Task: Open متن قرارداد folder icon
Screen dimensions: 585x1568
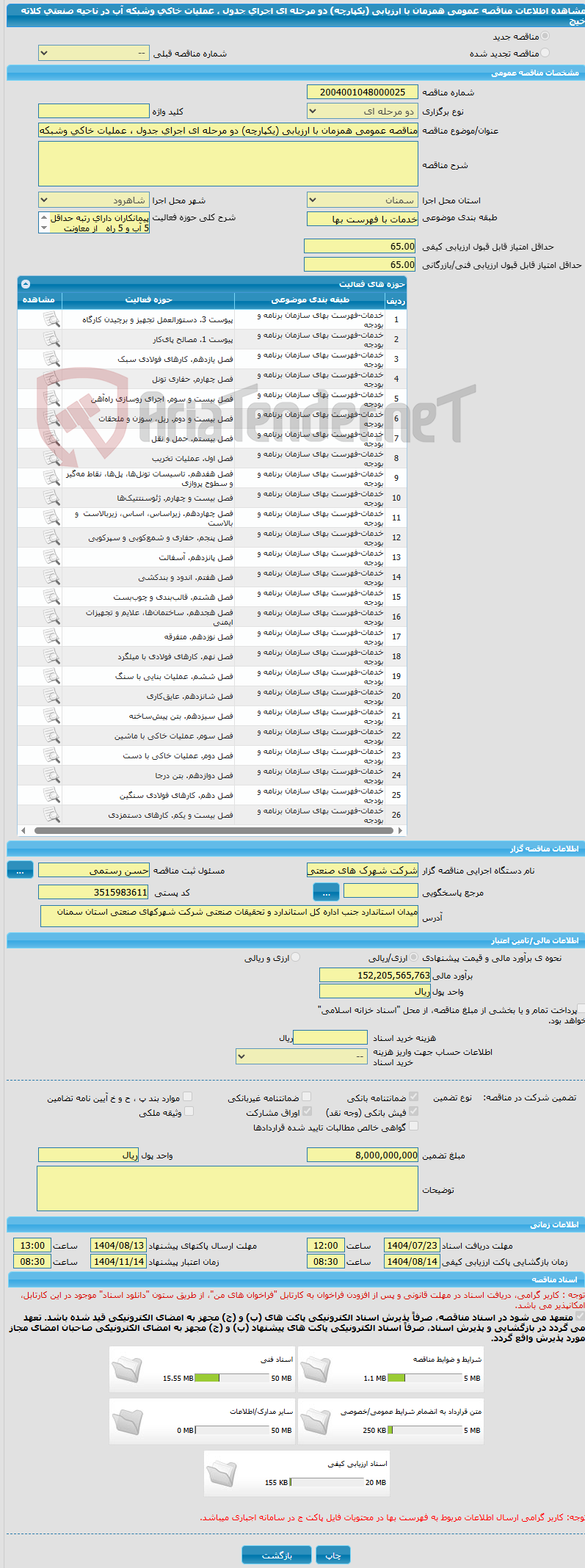Action: pyautogui.click(x=316, y=1422)
